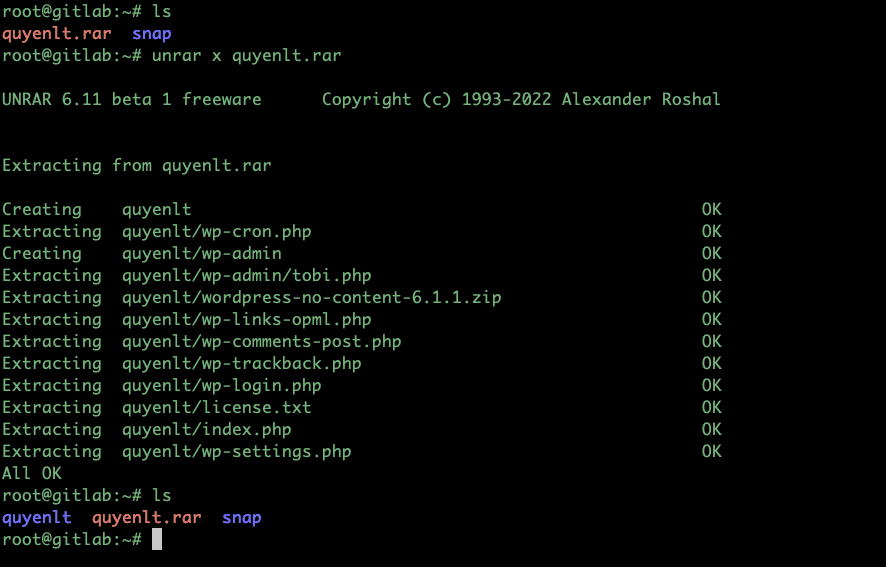Click the blue quyenlt directory in last listing
This screenshot has height=567, width=886.
(37, 518)
